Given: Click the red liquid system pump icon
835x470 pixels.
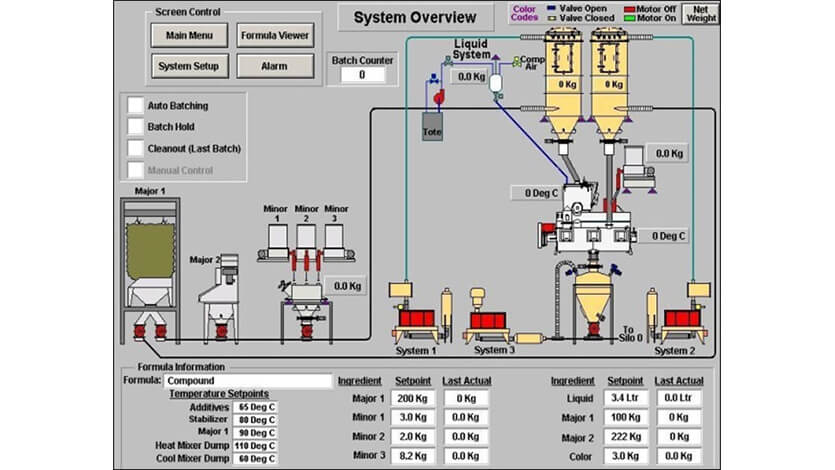Looking at the screenshot, I should coord(437,93).
